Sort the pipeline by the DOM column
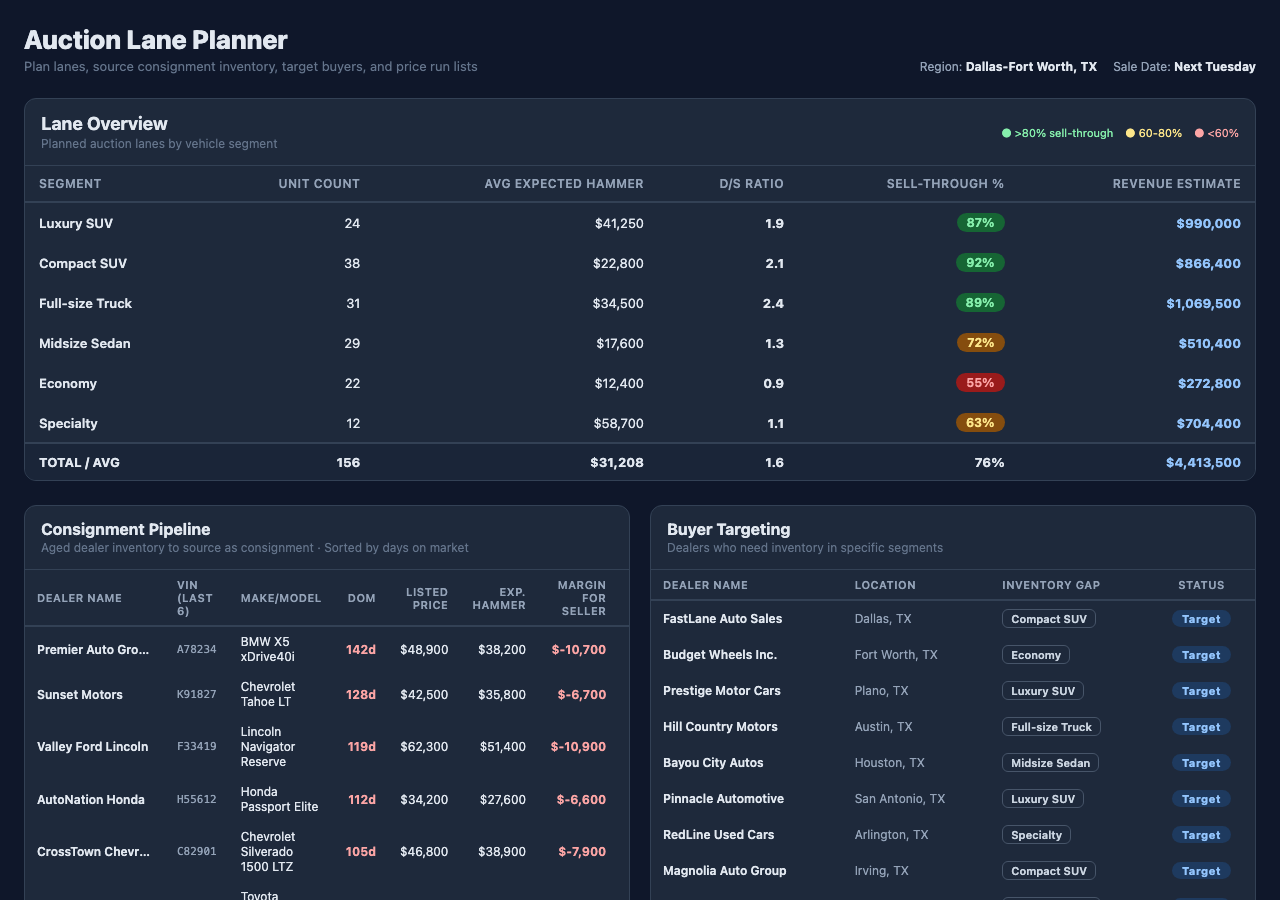 pyautogui.click(x=361, y=598)
